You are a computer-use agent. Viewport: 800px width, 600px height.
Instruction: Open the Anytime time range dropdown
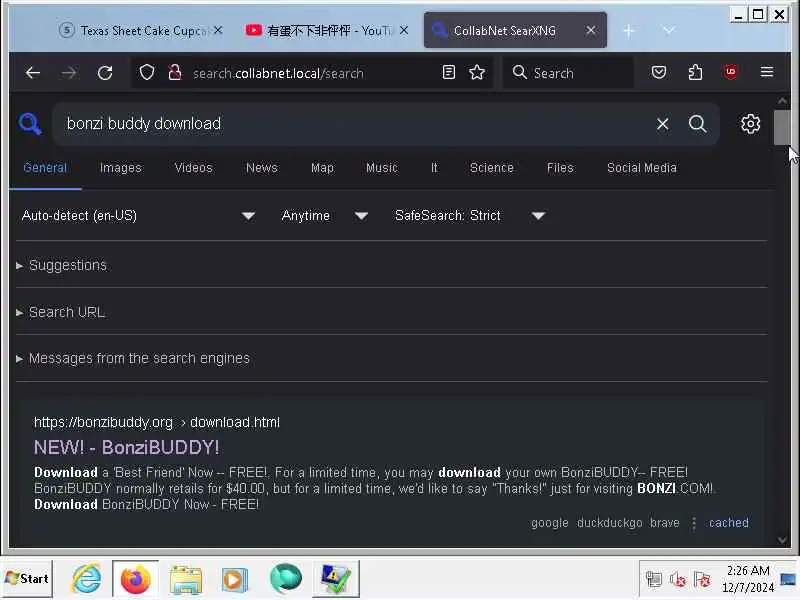click(x=324, y=216)
